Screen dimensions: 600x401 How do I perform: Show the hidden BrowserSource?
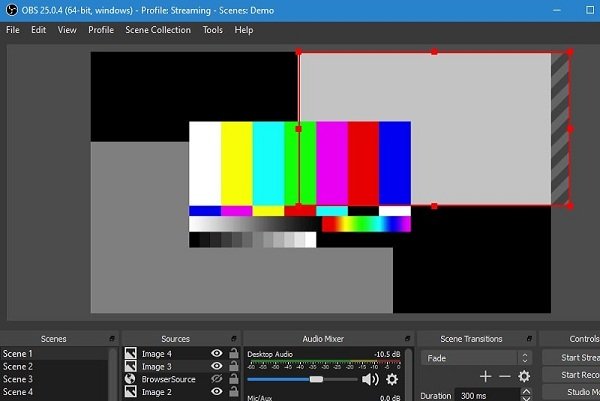(x=217, y=379)
